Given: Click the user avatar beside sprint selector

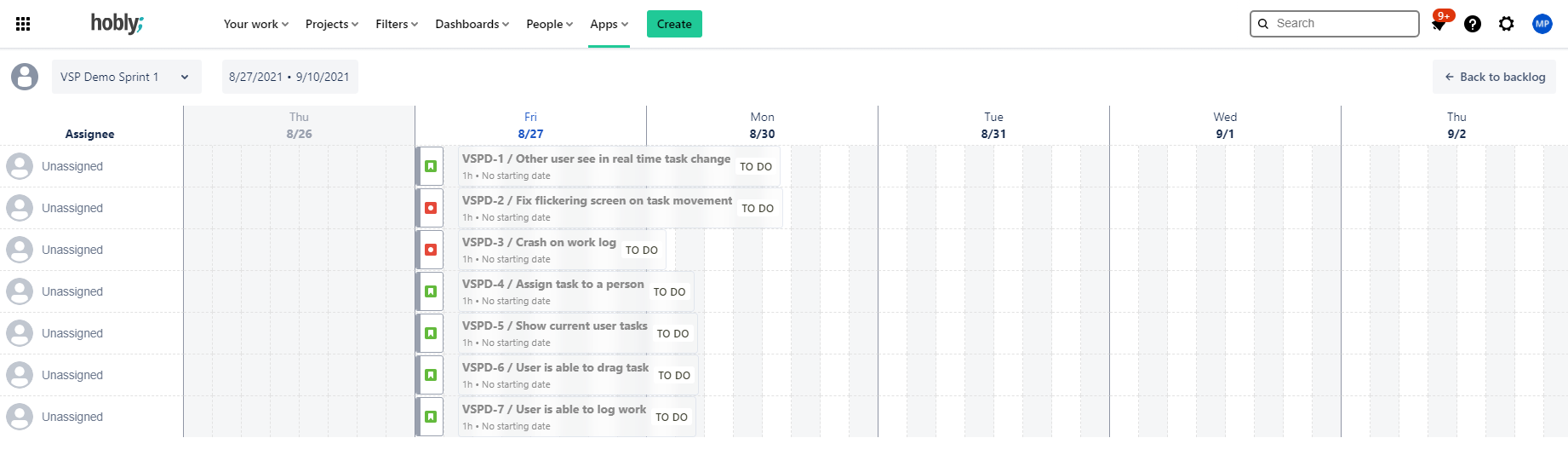Looking at the screenshot, I should (x=25, y=77).
